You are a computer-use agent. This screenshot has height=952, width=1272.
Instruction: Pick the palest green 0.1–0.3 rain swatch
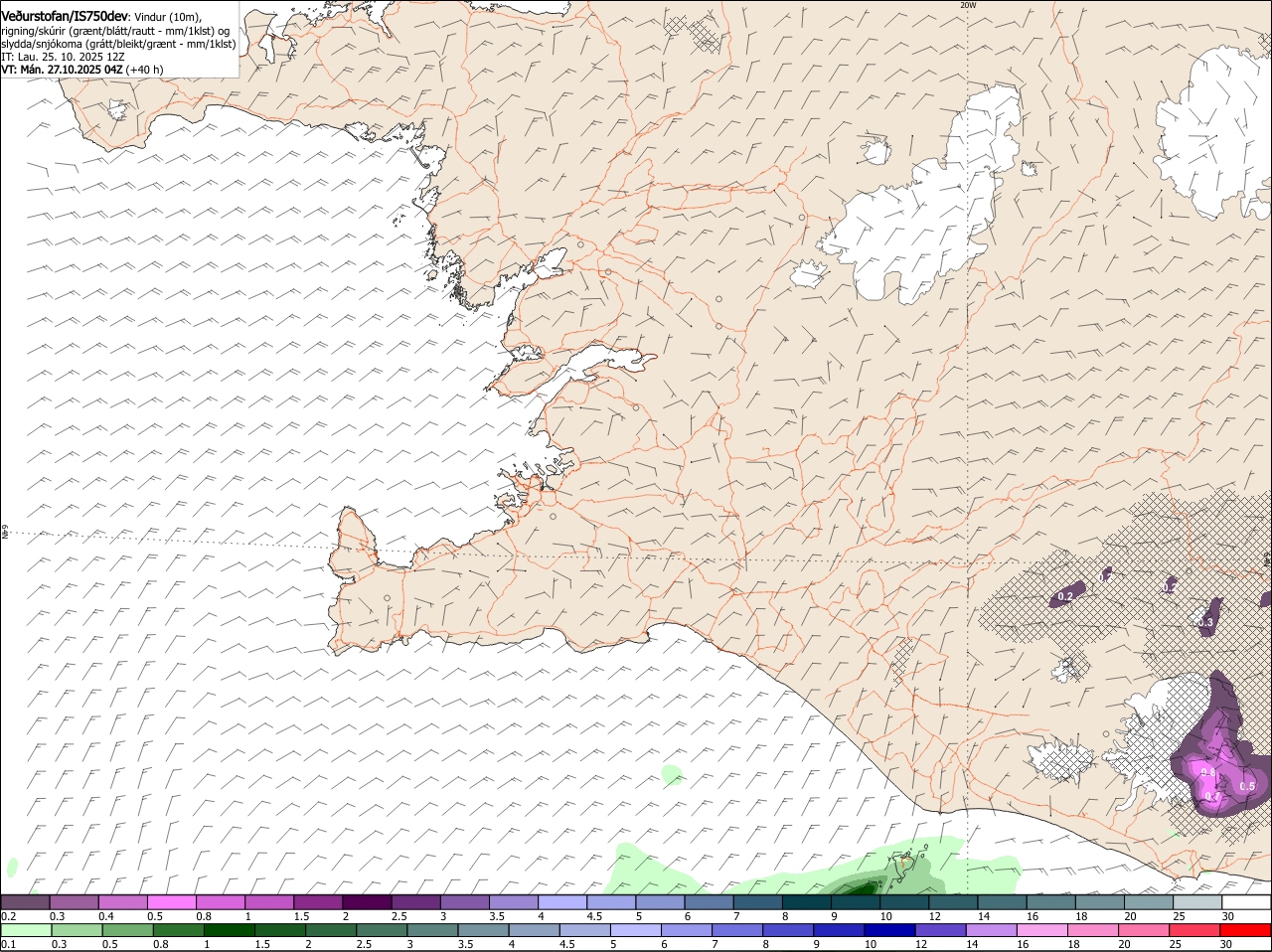pyautogui.click(x=25, y=930)
